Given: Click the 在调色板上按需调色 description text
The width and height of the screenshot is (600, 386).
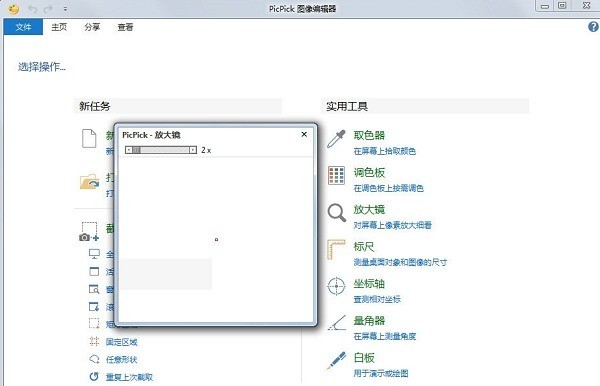Looking at the screenshot, I should point(388,188).
